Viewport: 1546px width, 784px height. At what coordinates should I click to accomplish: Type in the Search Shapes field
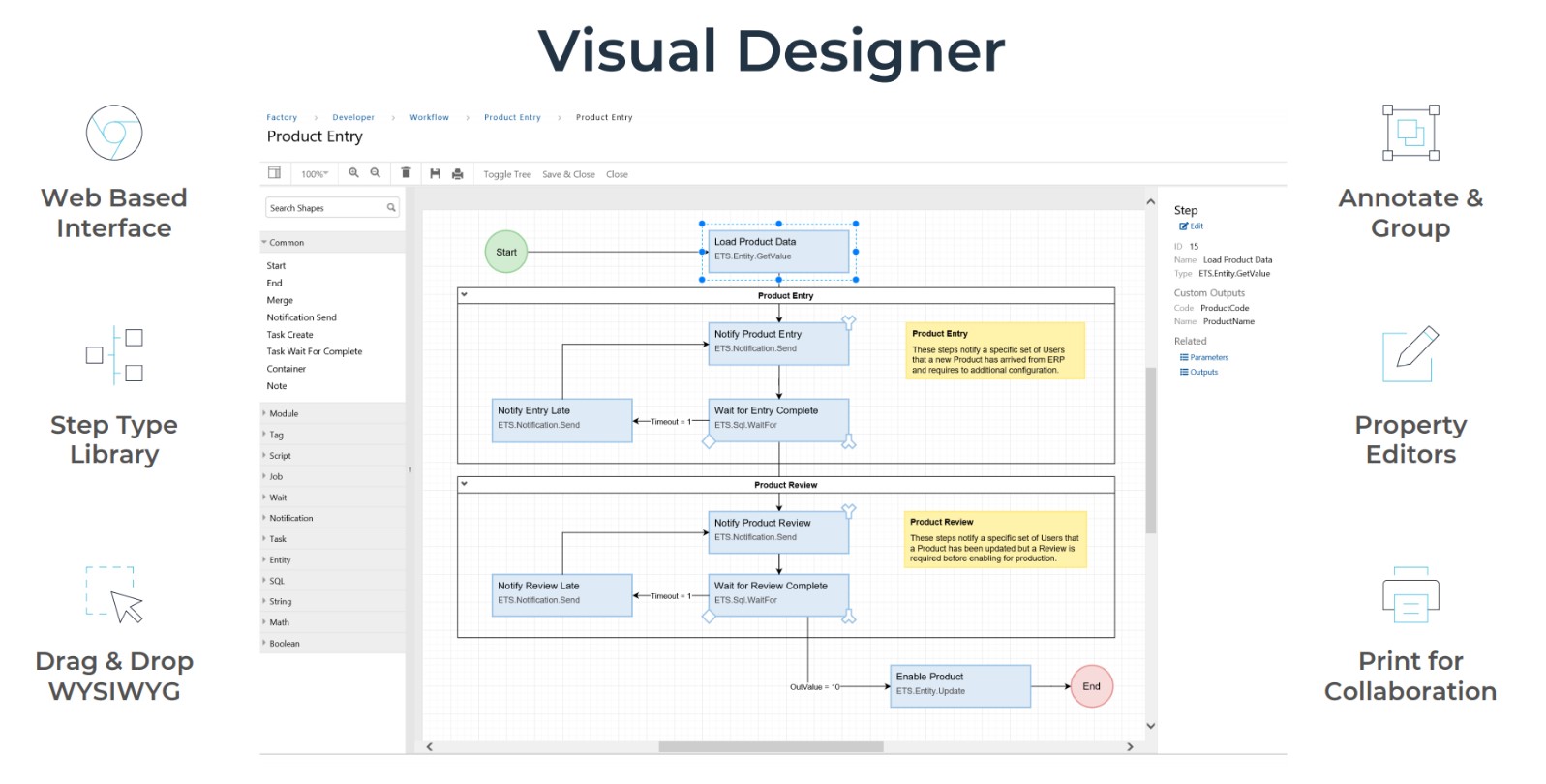(x=324, y=208)
